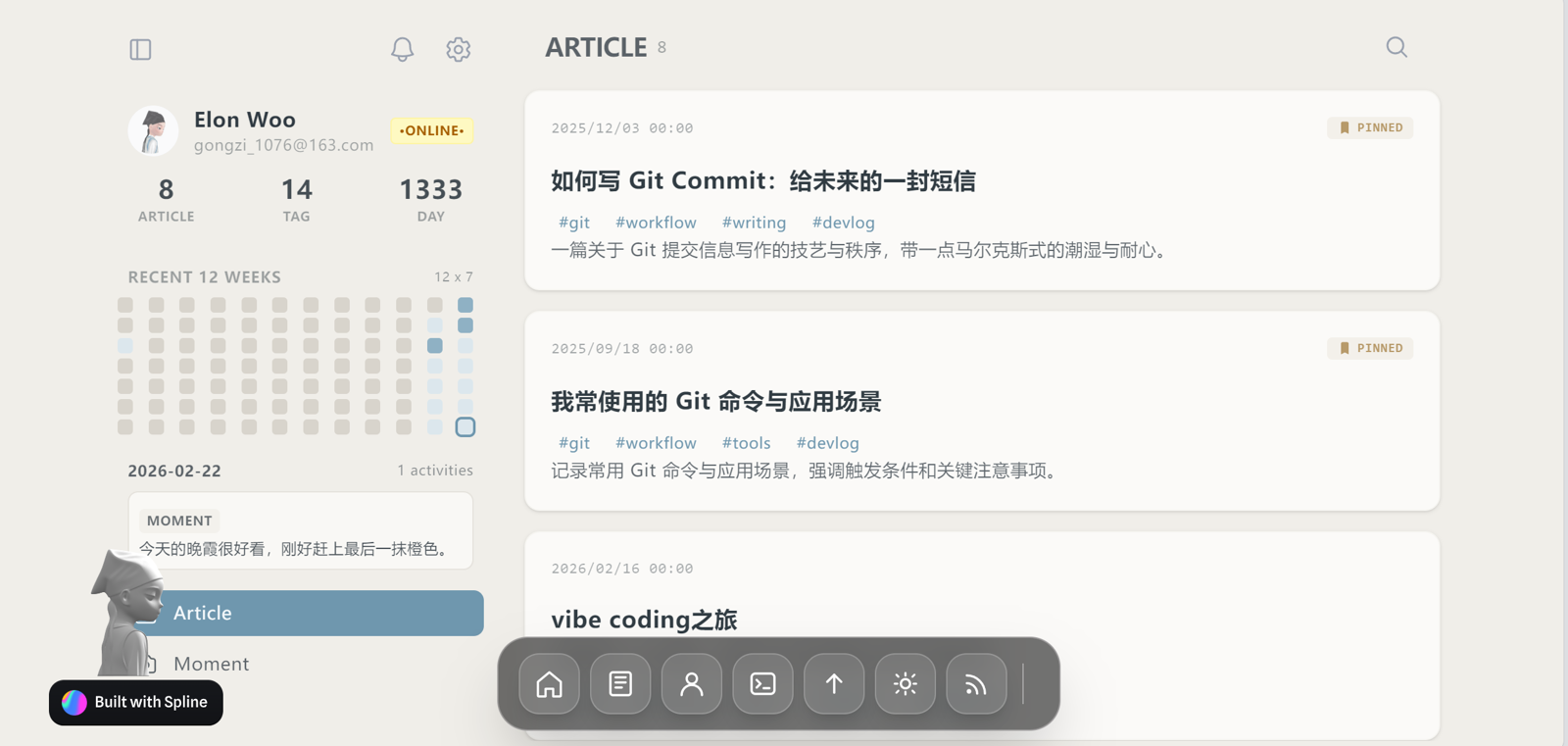Image resolution: width=1568 pixels, height=746 pixels.
Task: Go to home in dock
Action: click(x=549, y=683)
